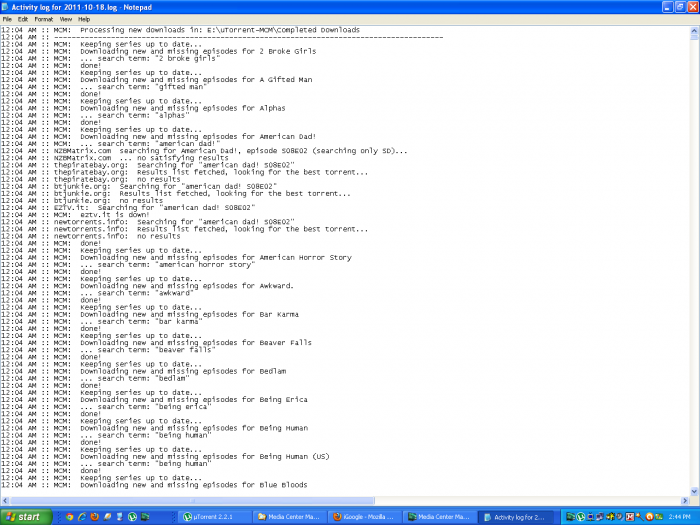Launch Firefox from Quick Launch
The height and width of the screenshot is (525, 700).
(x=95, y=517)
